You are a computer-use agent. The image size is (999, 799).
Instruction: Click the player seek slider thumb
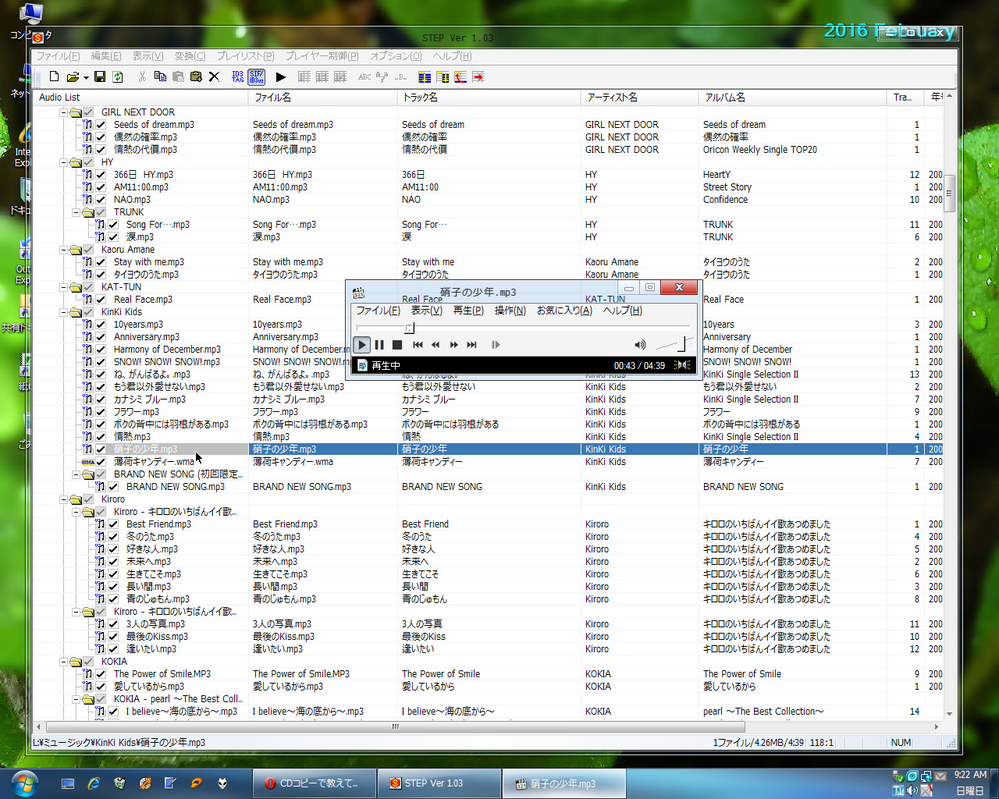click(x=409, y=328)
